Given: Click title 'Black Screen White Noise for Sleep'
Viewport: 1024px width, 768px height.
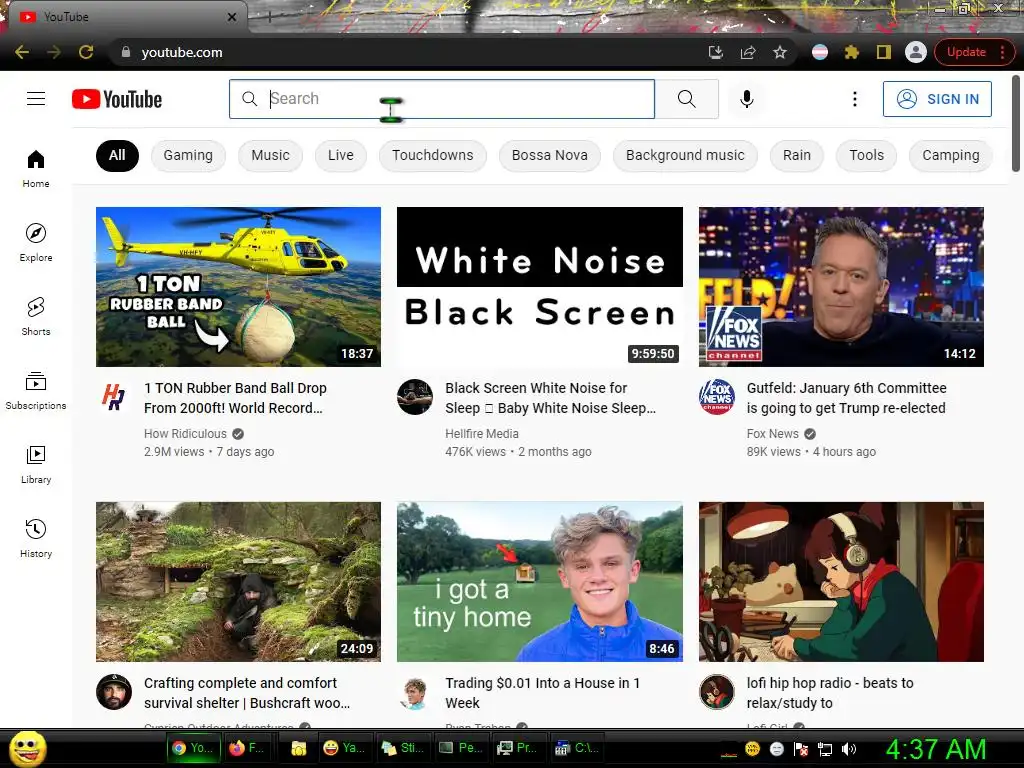Looking at the screenshot, I should [551, 398].
